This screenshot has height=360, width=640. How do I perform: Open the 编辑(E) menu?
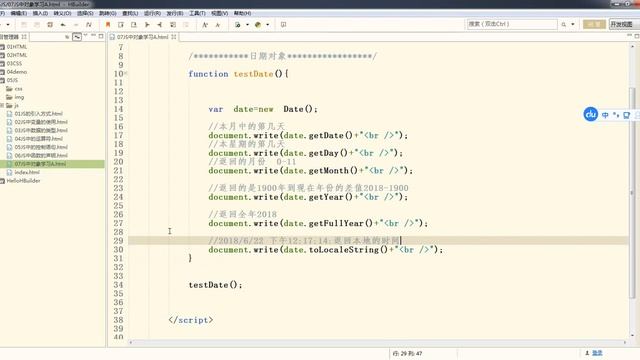[18, 13]
